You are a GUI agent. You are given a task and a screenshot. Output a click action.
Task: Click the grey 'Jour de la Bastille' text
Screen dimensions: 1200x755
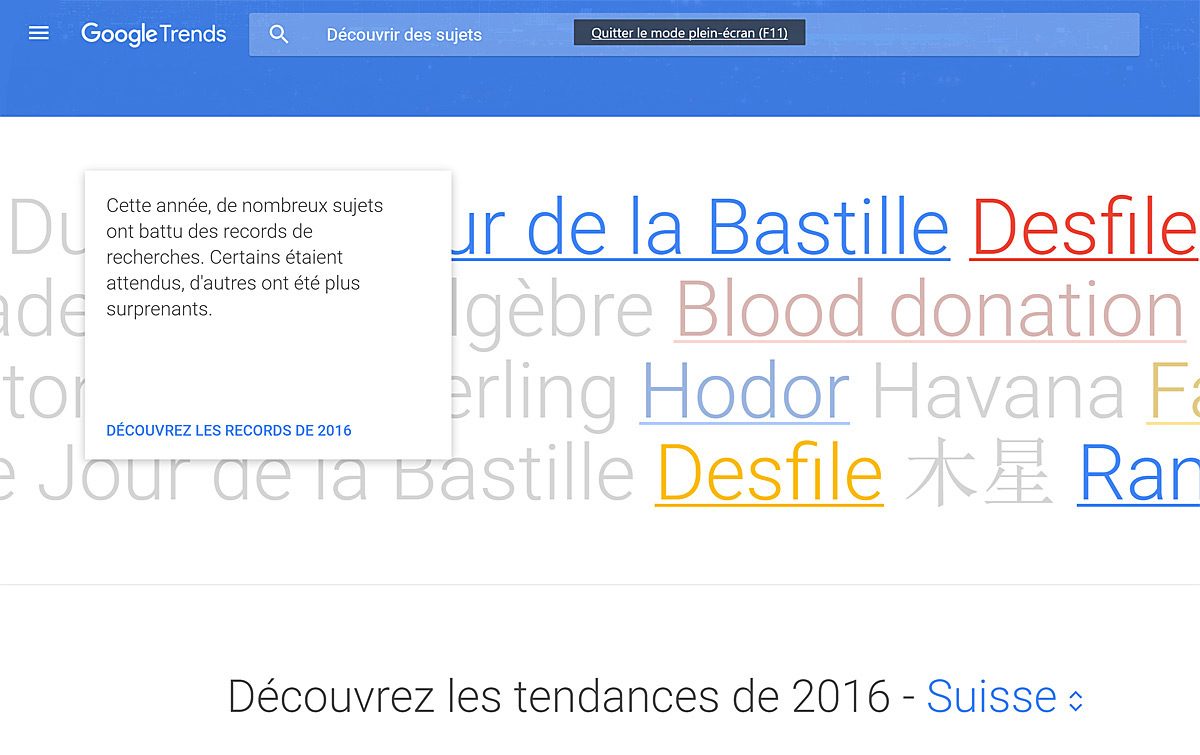(336, 473)
